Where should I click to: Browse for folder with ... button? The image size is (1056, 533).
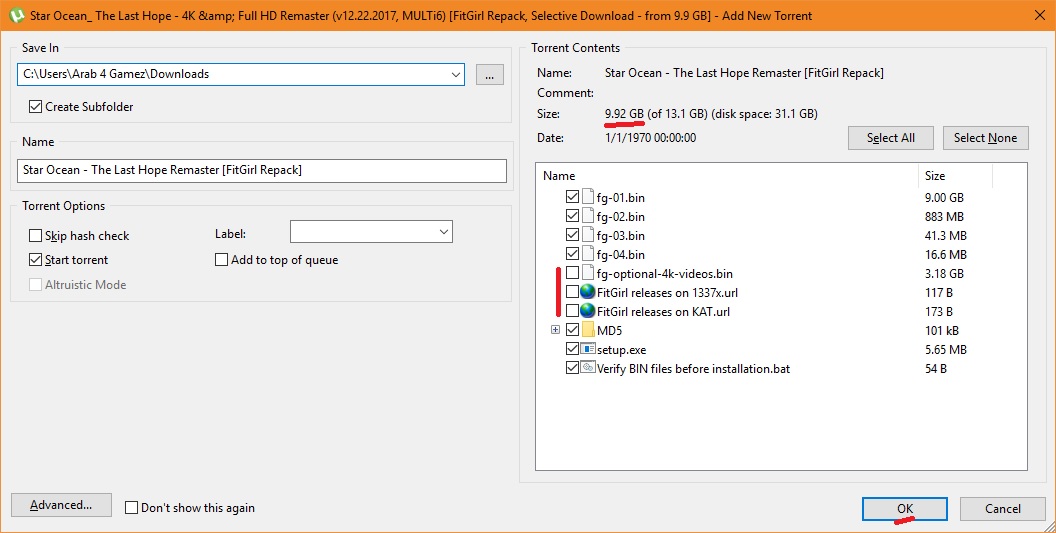coord(490,75)
